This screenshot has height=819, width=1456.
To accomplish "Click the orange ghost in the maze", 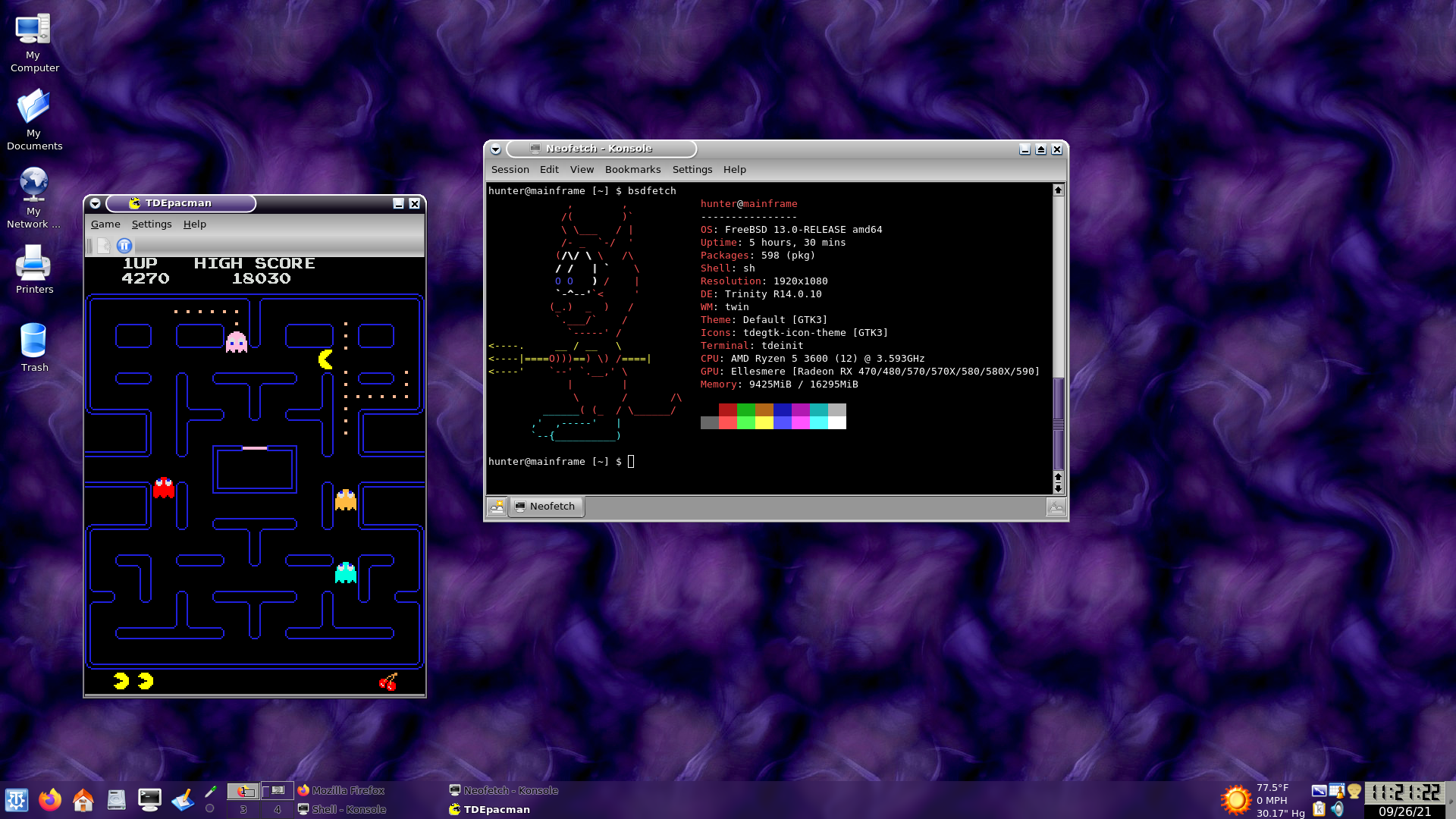I will click(x=346, y=500).
